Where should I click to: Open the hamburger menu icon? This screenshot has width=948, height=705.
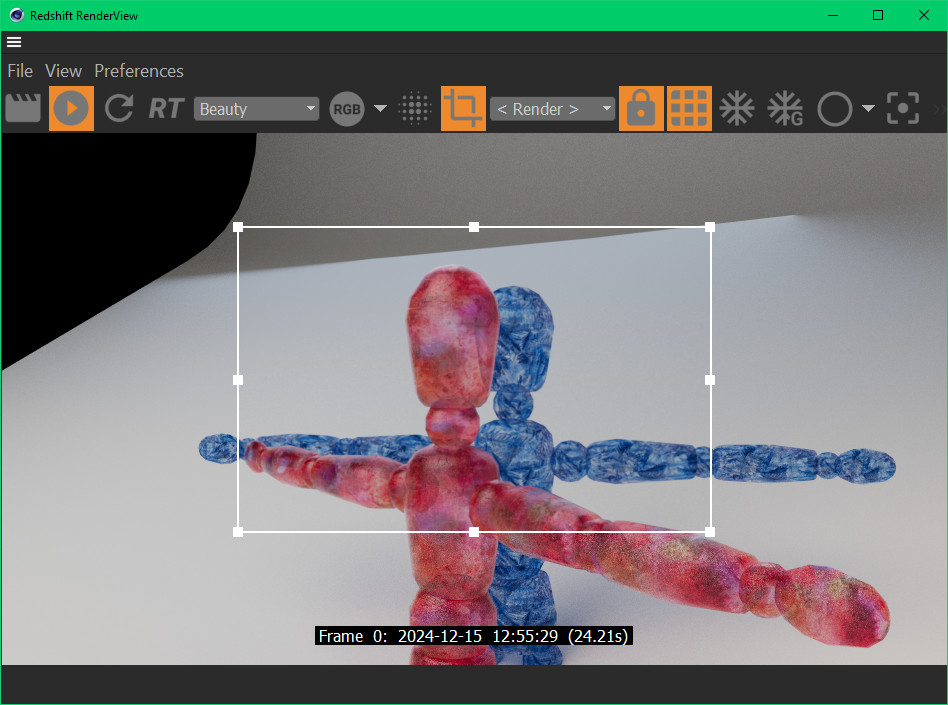pyautogui.click(x=14, y=42)
